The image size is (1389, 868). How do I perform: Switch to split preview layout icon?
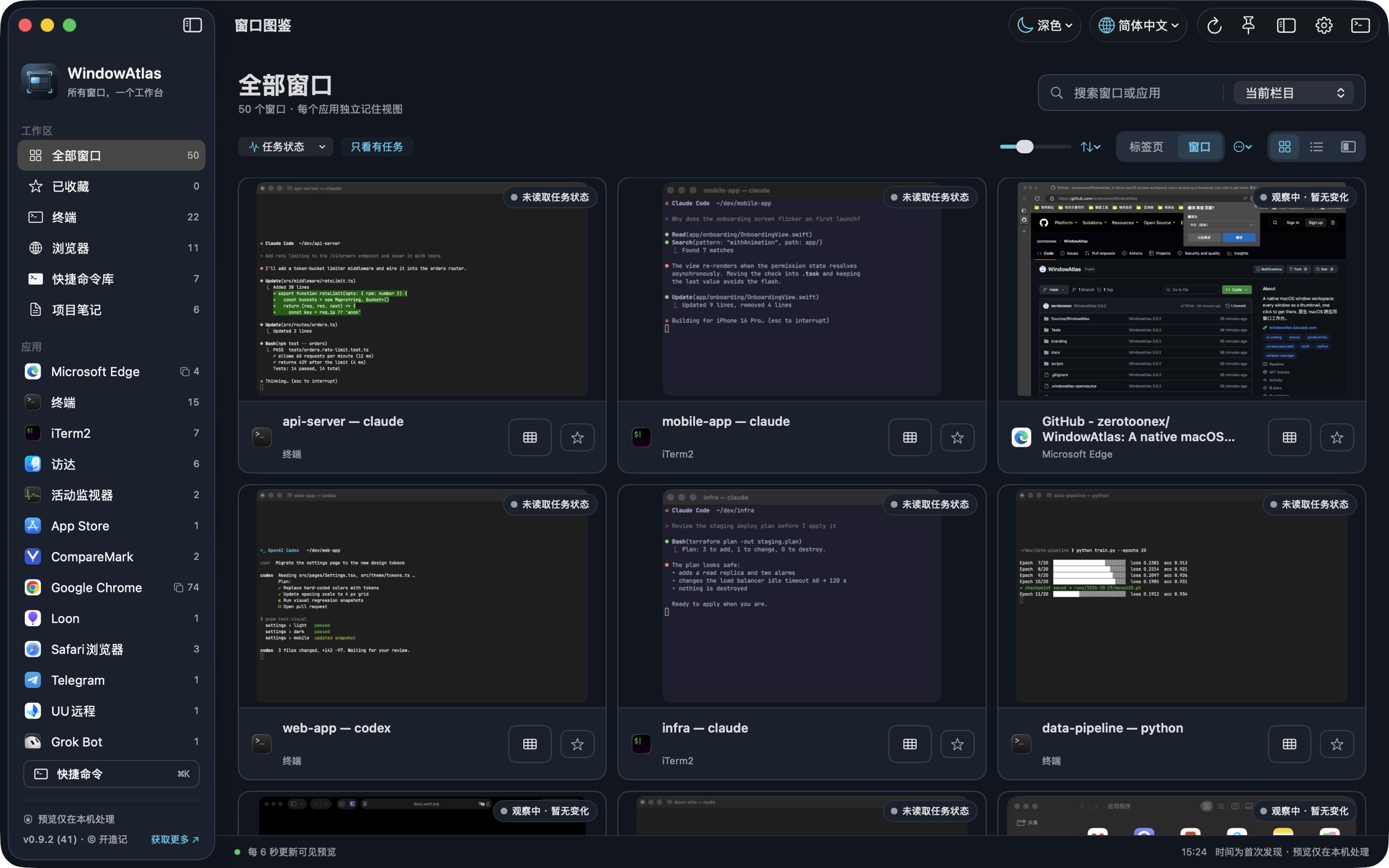[x=1348, y=147]
